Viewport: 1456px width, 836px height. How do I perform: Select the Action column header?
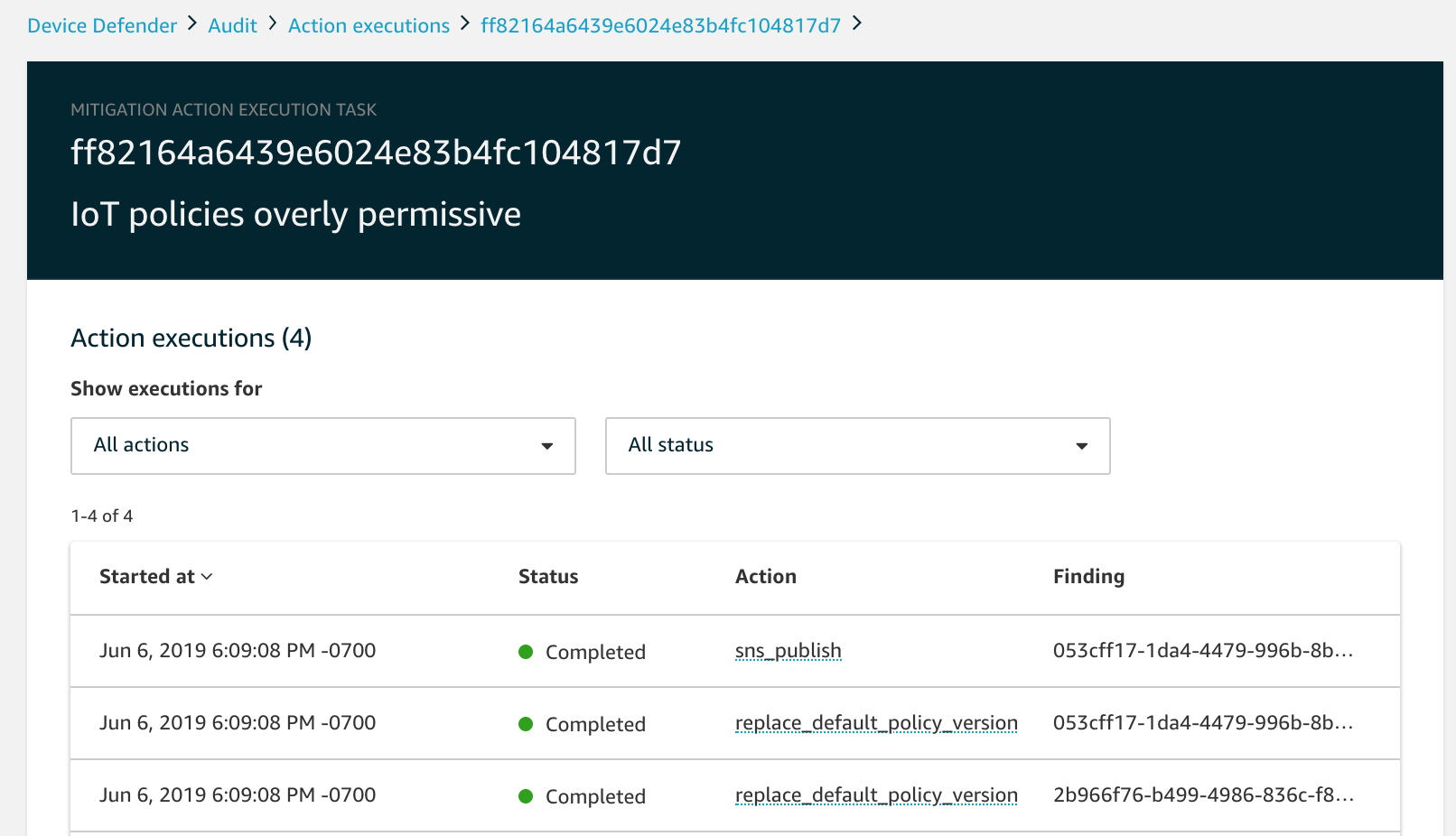(x=765, y=577)
